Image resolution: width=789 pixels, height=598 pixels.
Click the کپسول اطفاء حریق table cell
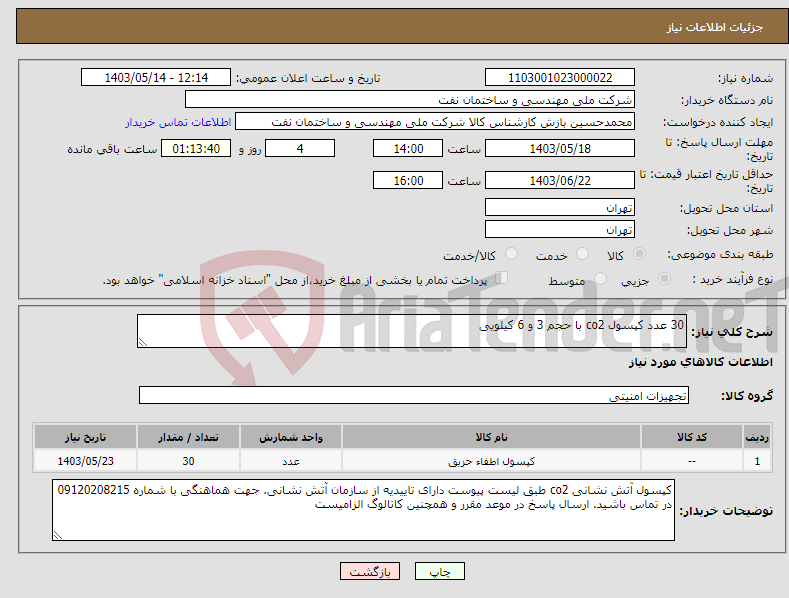491,461
